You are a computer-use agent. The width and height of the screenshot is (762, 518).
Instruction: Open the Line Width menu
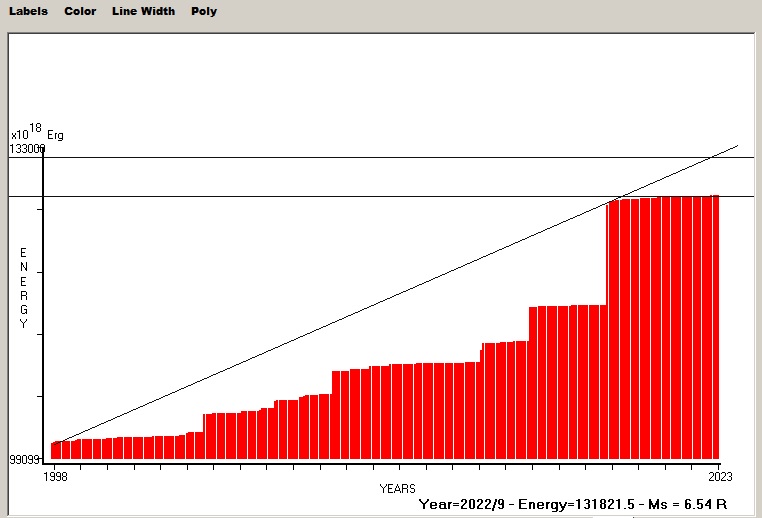click(143, 11)
